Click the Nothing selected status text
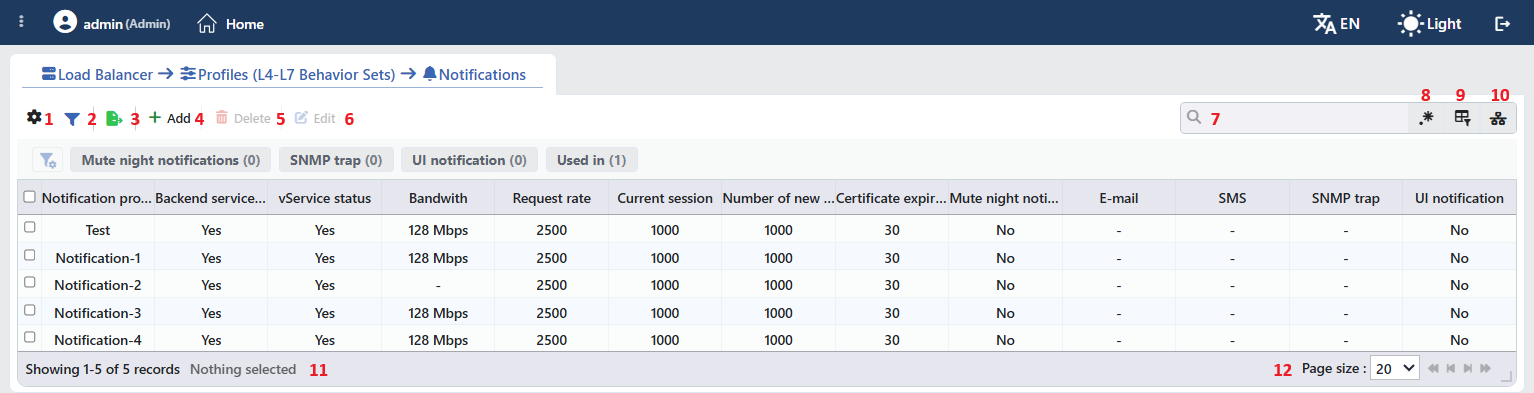This screenshot has width=1534, height=393. pyautogui.click(x=243, y=369)
